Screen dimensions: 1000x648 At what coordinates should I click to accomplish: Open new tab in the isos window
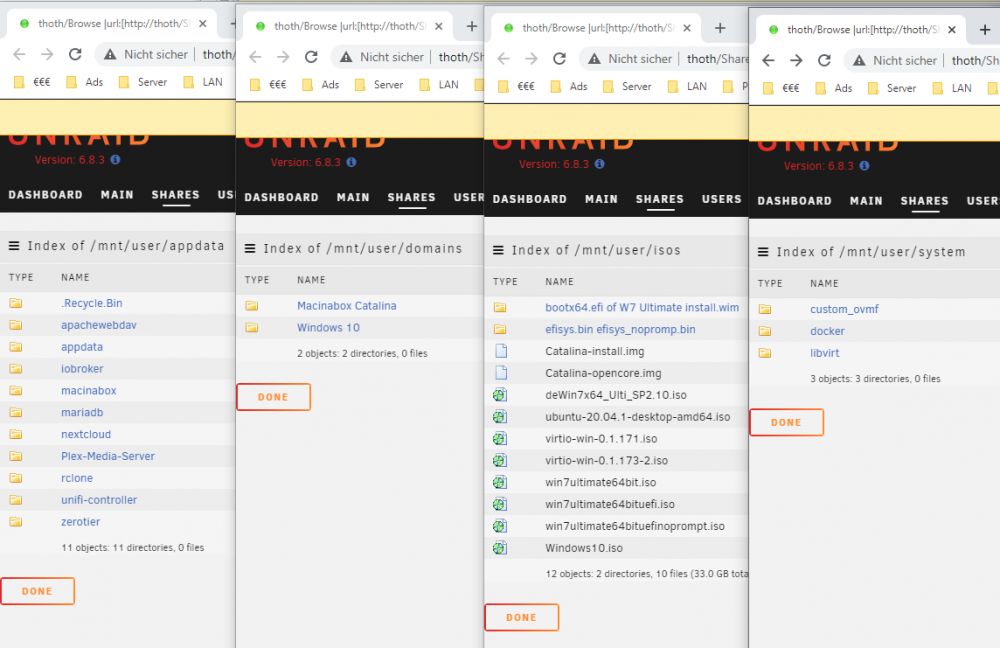point(720,28)
